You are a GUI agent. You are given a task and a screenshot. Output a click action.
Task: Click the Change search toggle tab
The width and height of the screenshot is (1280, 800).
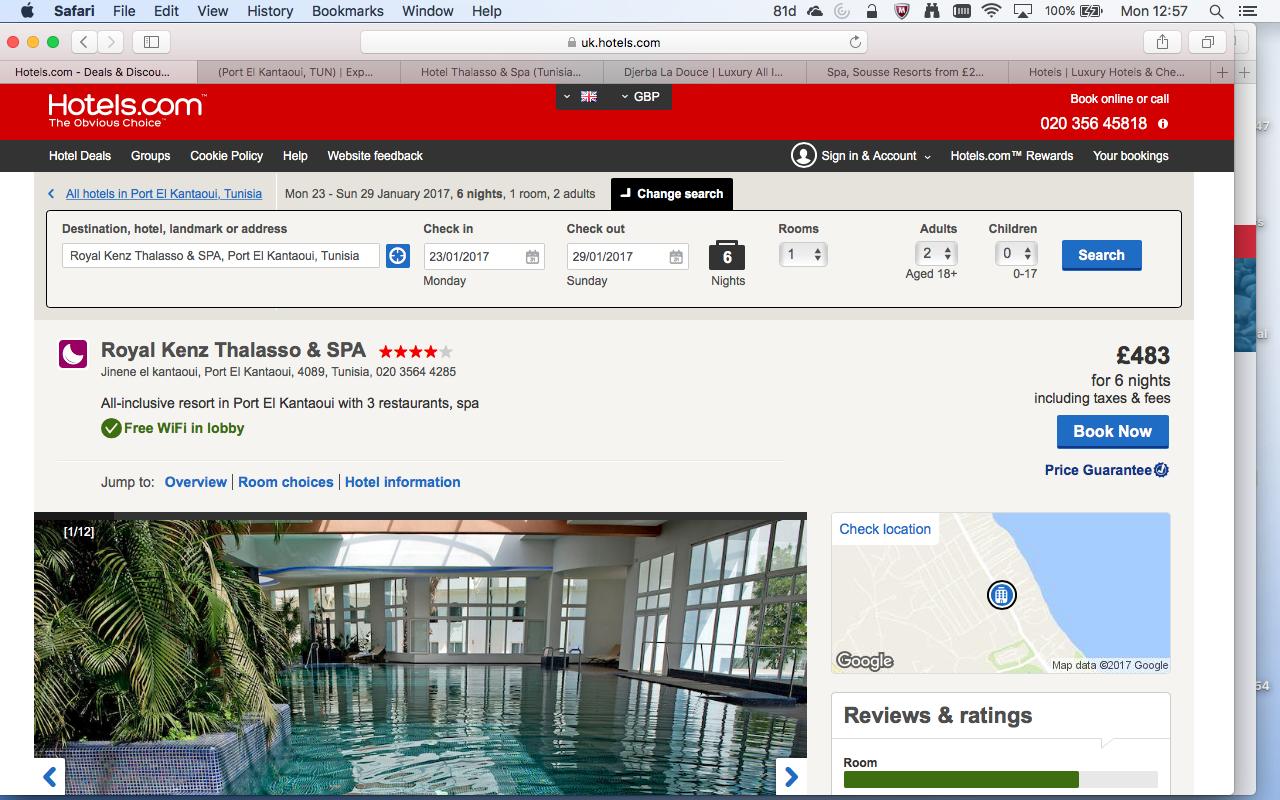(x=672, y=194)
